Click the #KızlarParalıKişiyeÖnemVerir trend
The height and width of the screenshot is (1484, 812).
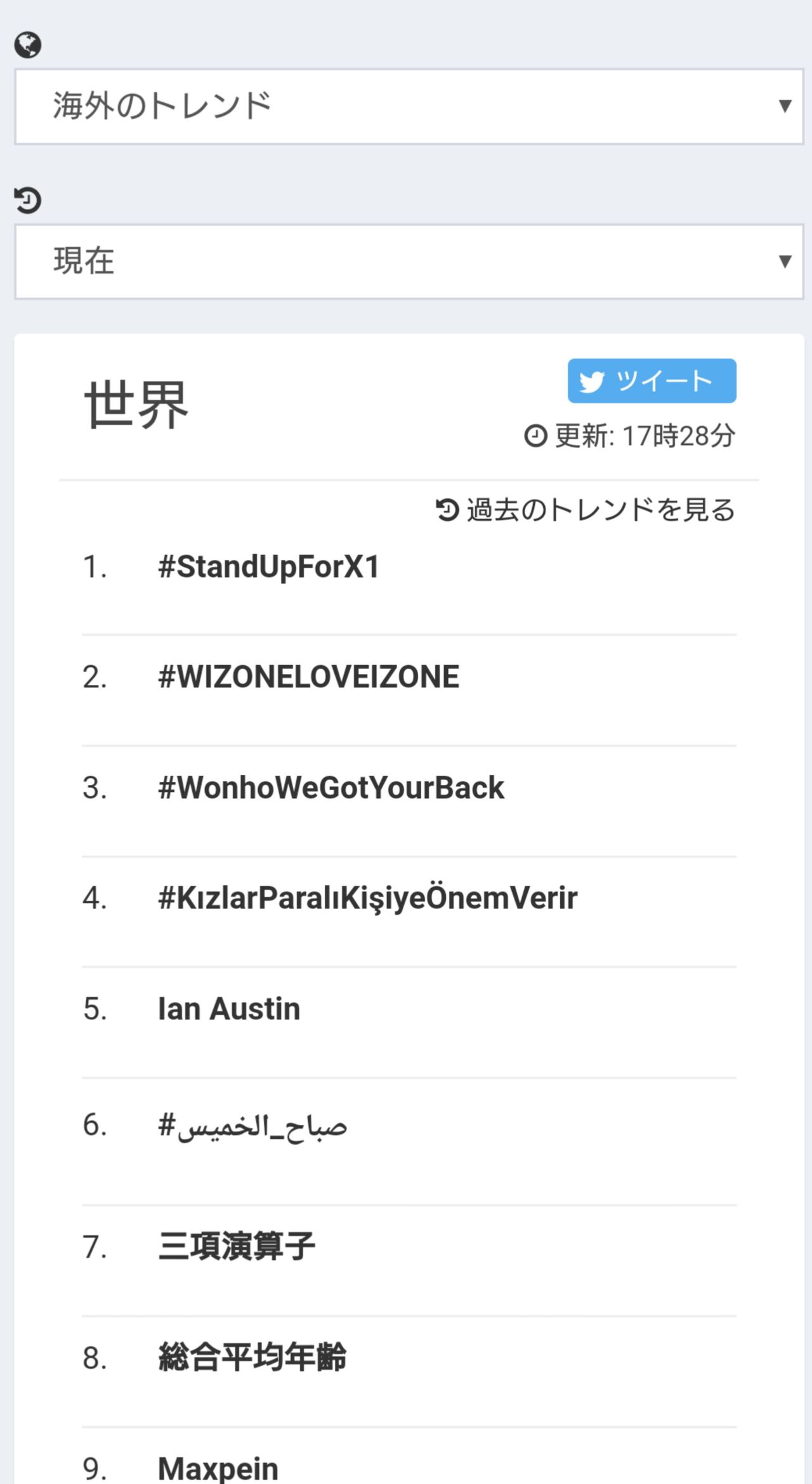(x=367, y=898)
